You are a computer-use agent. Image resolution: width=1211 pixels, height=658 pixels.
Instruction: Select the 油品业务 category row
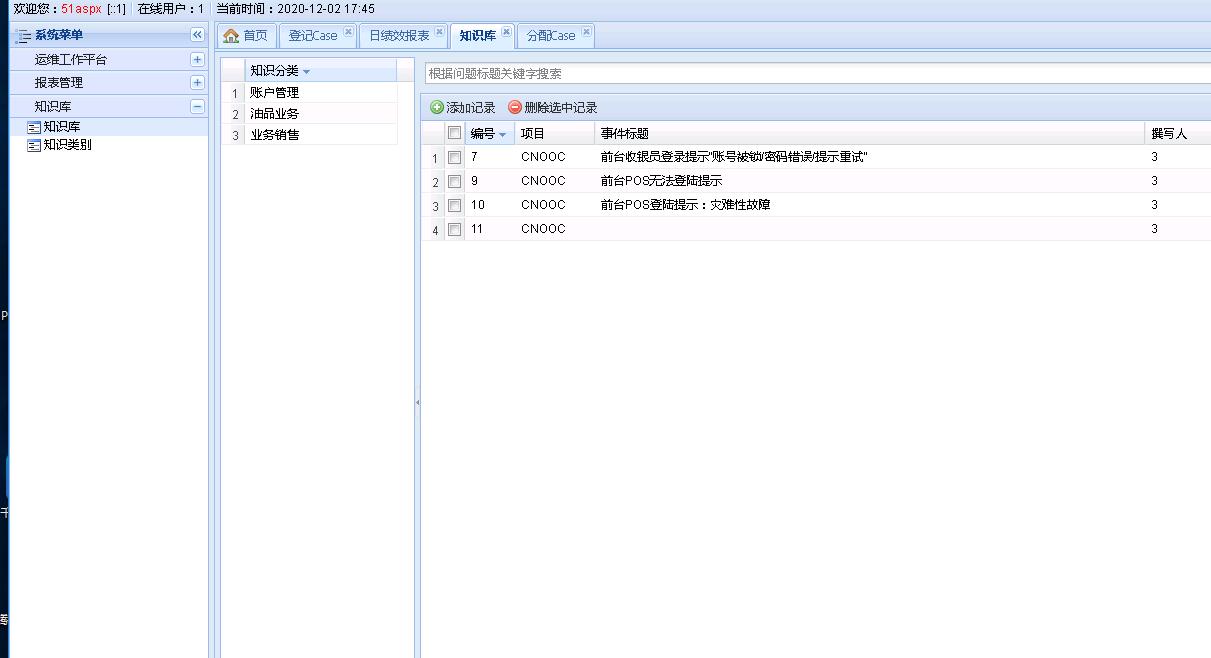click(x=274, y=114)
